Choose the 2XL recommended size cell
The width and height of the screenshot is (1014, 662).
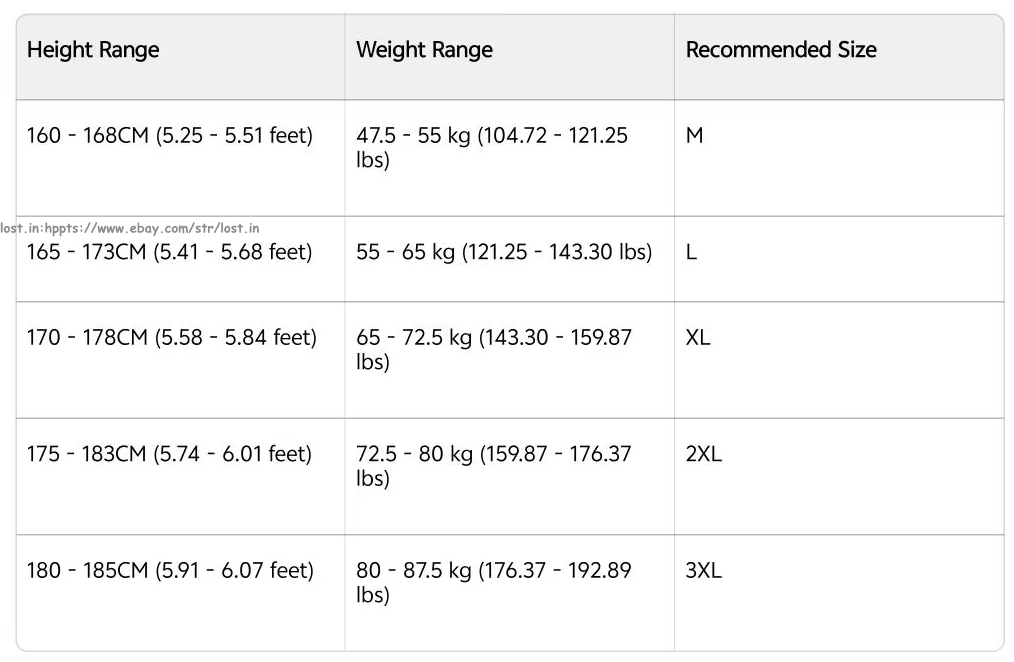tap(704, 455)
